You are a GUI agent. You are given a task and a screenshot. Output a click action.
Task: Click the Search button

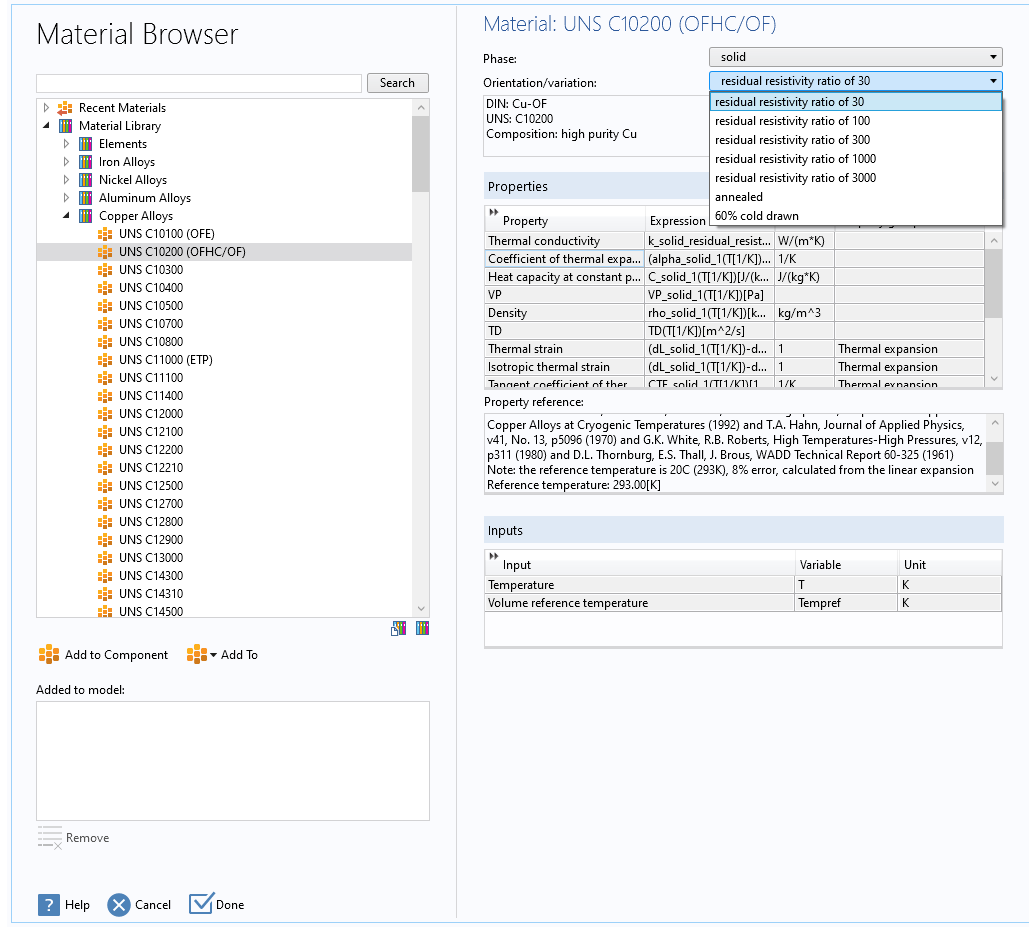(397, 83)
